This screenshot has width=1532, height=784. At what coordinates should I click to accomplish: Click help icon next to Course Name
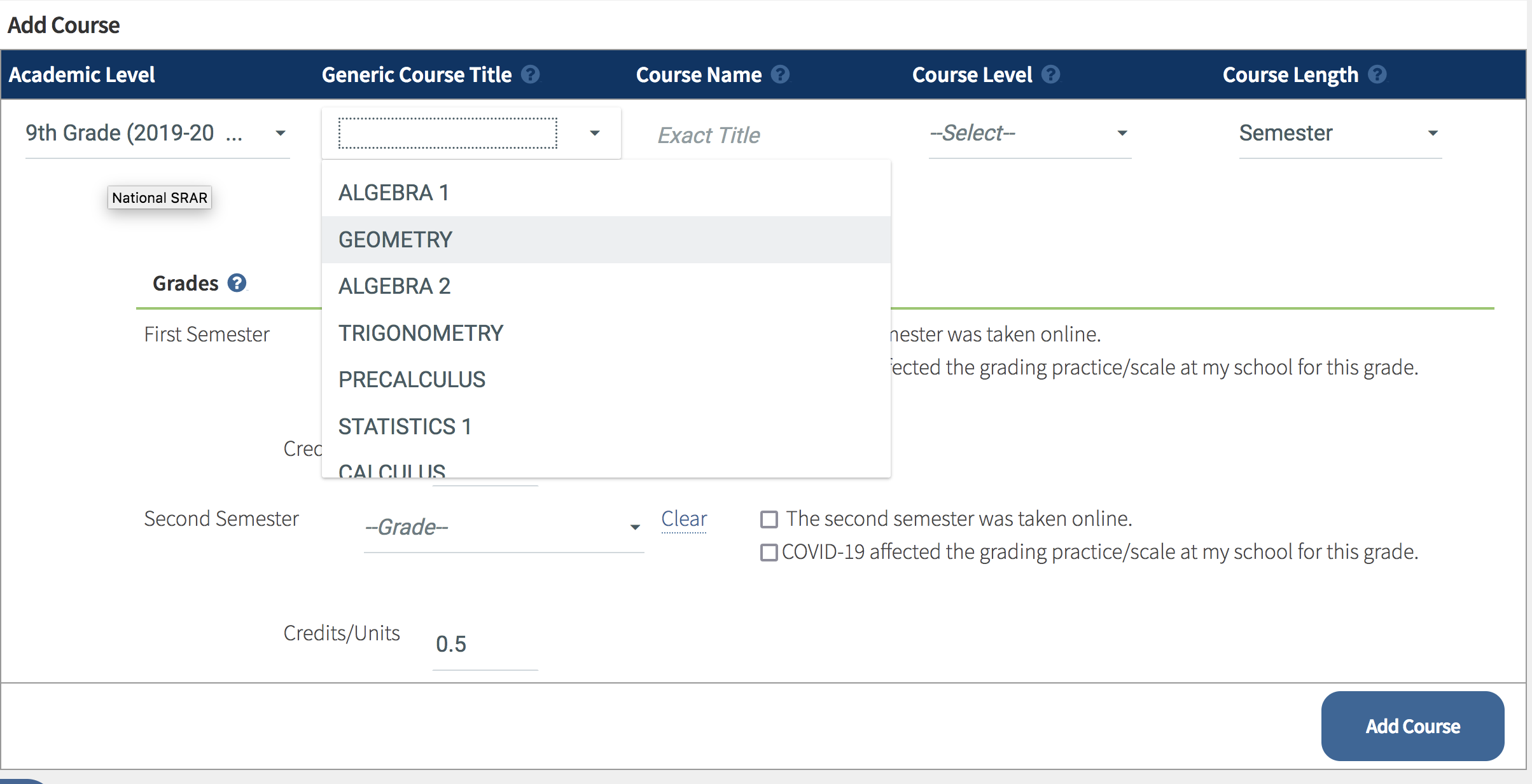(780, 75)
